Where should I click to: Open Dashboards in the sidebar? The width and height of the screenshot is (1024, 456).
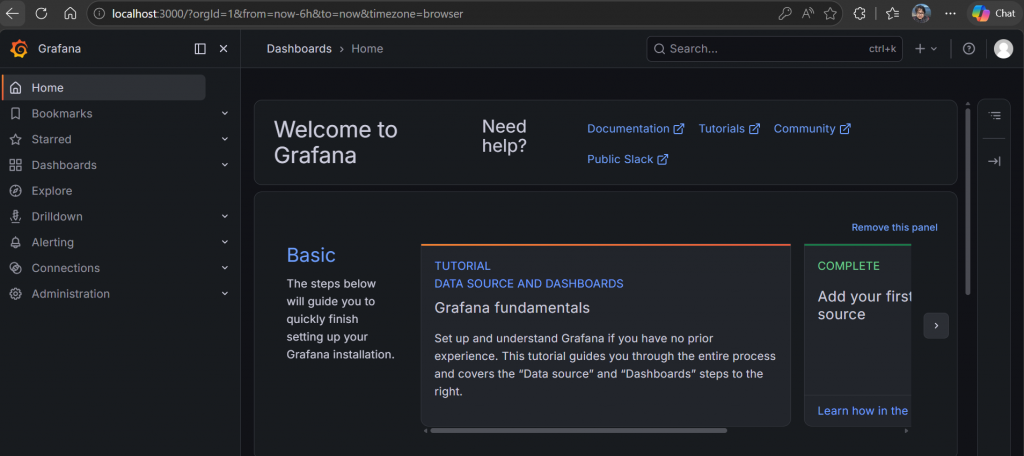pyautogui.click(x=64, y=165)
